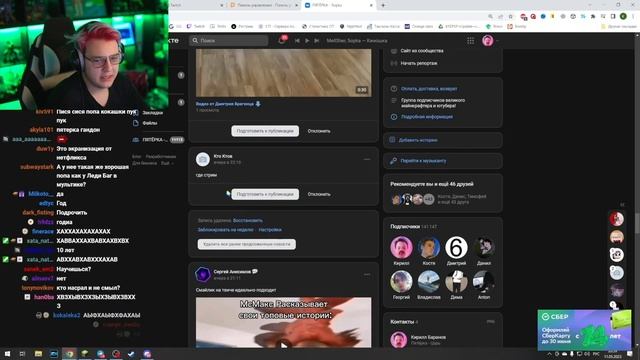Open Оплата, доставка, возврат link

pyautogui.click(x=429, y=89)
